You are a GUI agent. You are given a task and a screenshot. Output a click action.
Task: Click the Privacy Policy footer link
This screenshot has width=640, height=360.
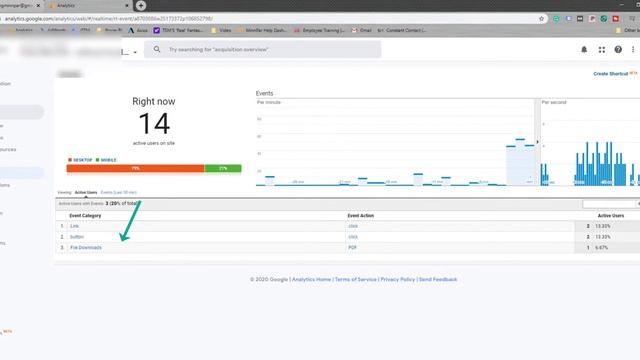tap(398, 279)
